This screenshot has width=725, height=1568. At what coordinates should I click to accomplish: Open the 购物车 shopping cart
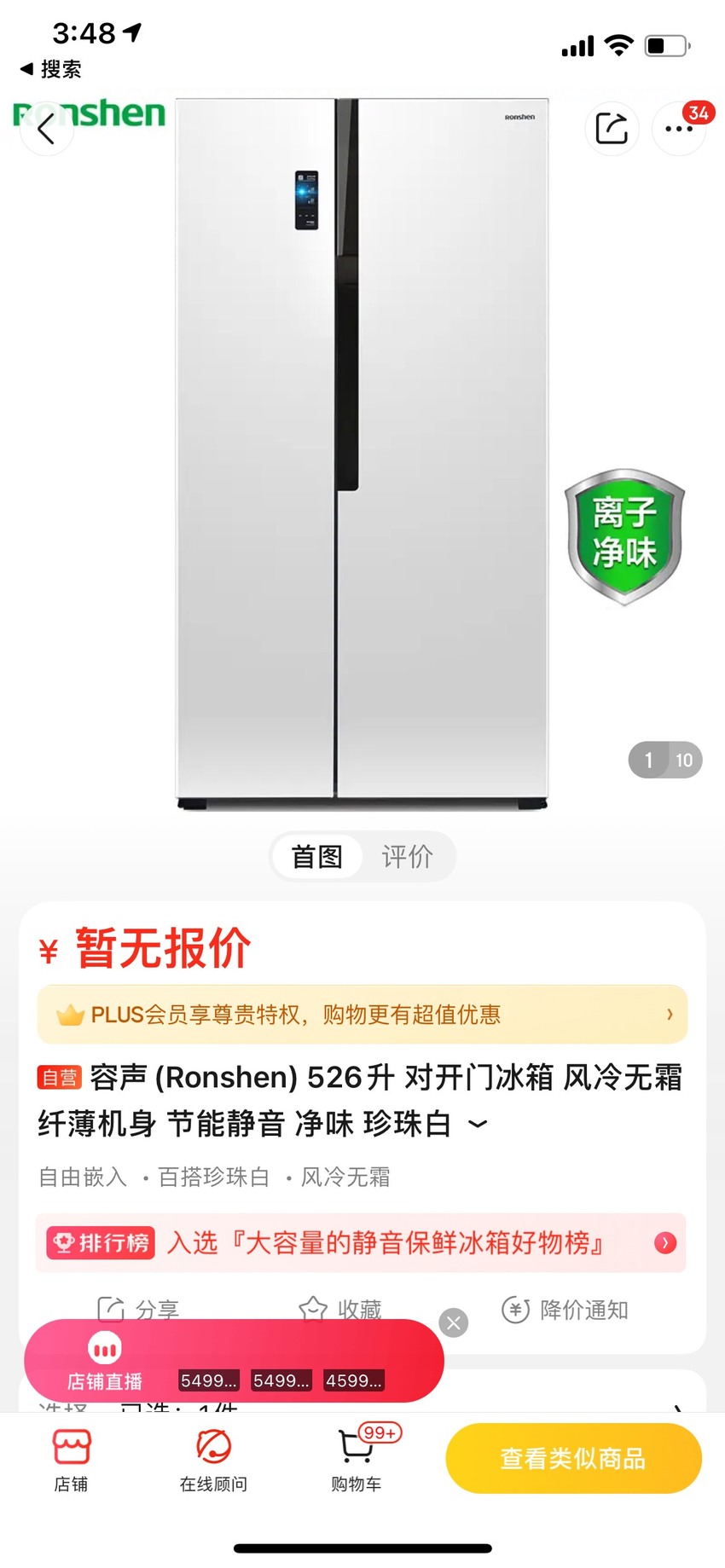[x=357, y=1460]
